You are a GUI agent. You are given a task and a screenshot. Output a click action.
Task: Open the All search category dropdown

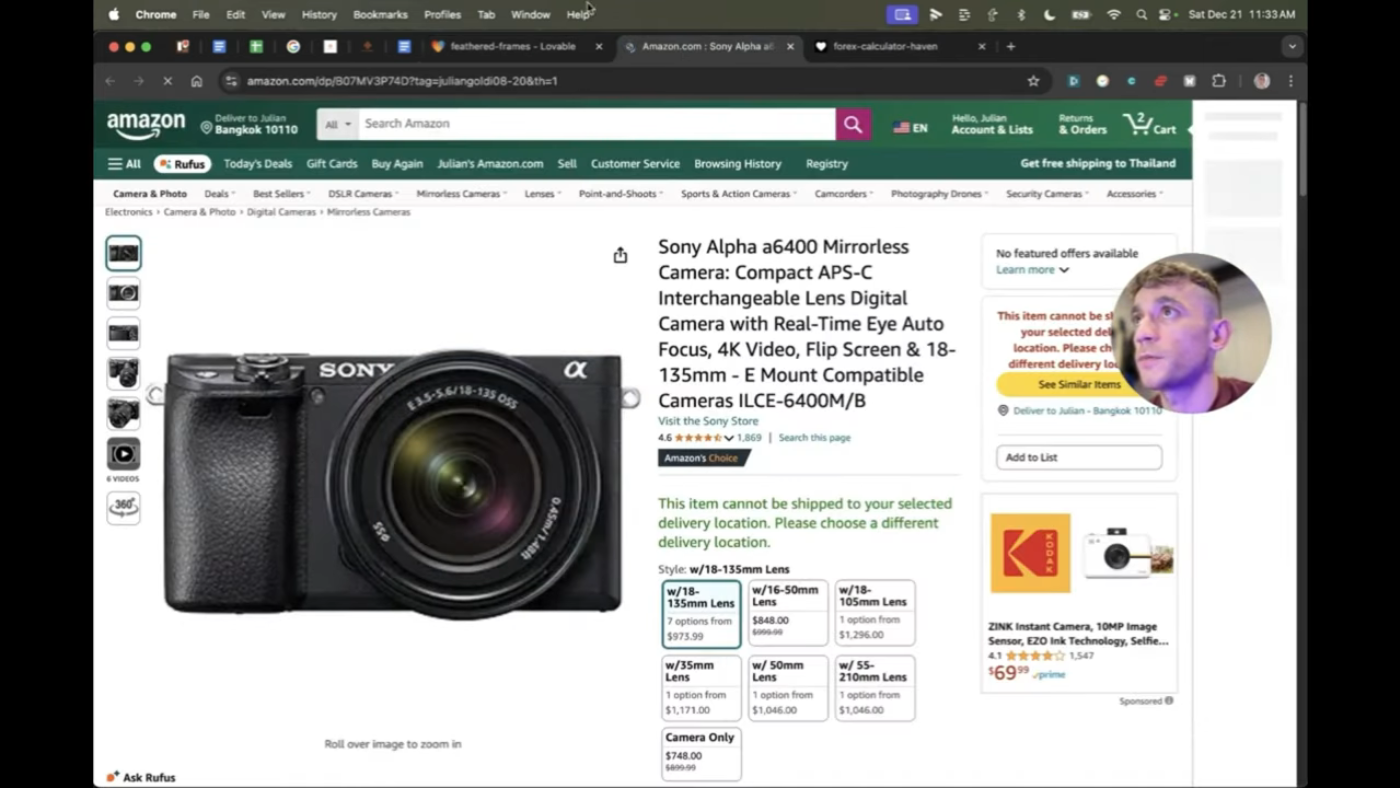338,124
